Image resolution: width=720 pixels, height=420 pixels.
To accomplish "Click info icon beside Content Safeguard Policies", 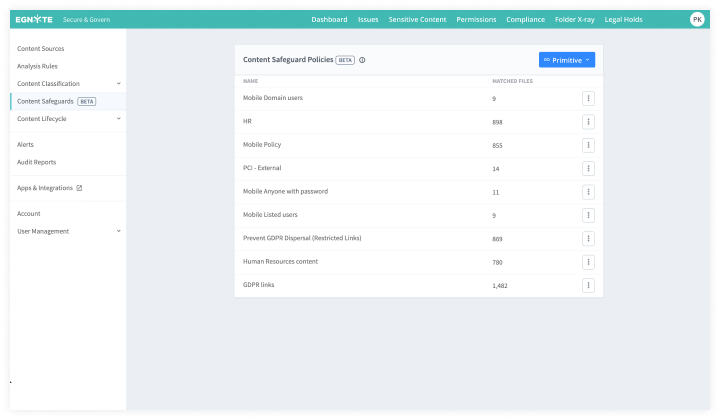I will pyautogui.click(x=362, y=60).
